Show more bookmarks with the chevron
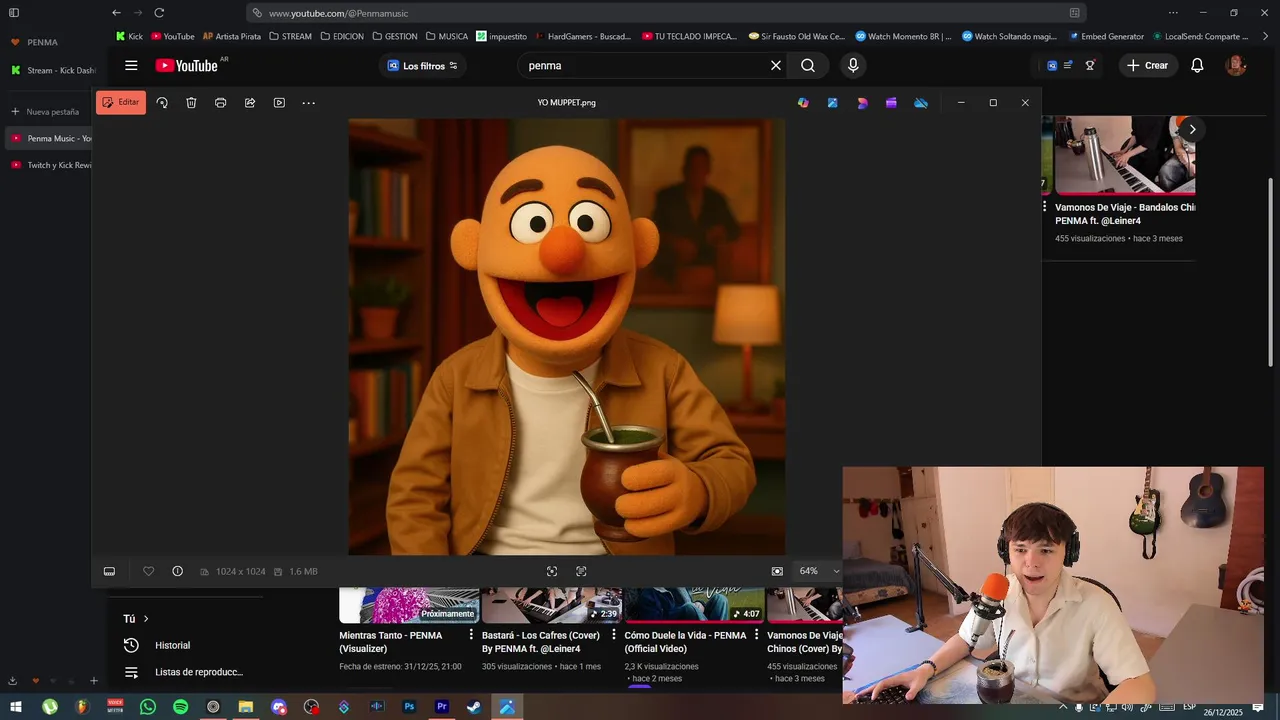This screenshot has width=1280, height=720. click(x=1266, y=36)
